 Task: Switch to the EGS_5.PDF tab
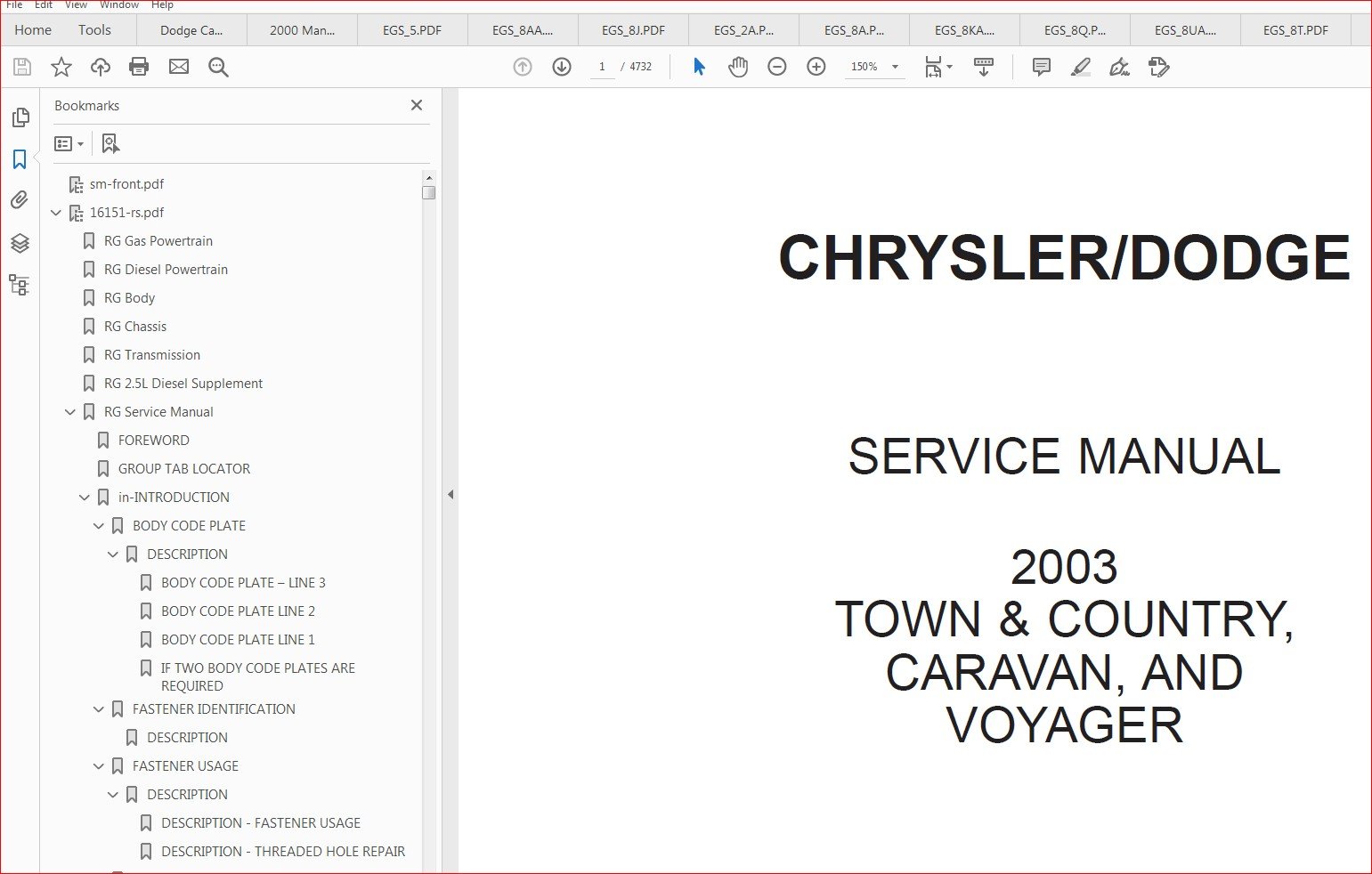412,30
